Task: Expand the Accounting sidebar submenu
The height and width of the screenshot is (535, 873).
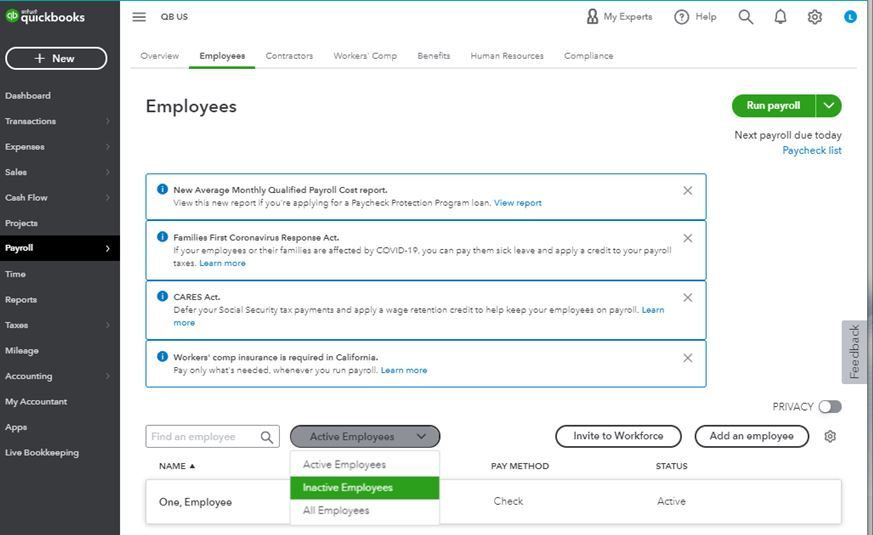Action: click(108, 376)
